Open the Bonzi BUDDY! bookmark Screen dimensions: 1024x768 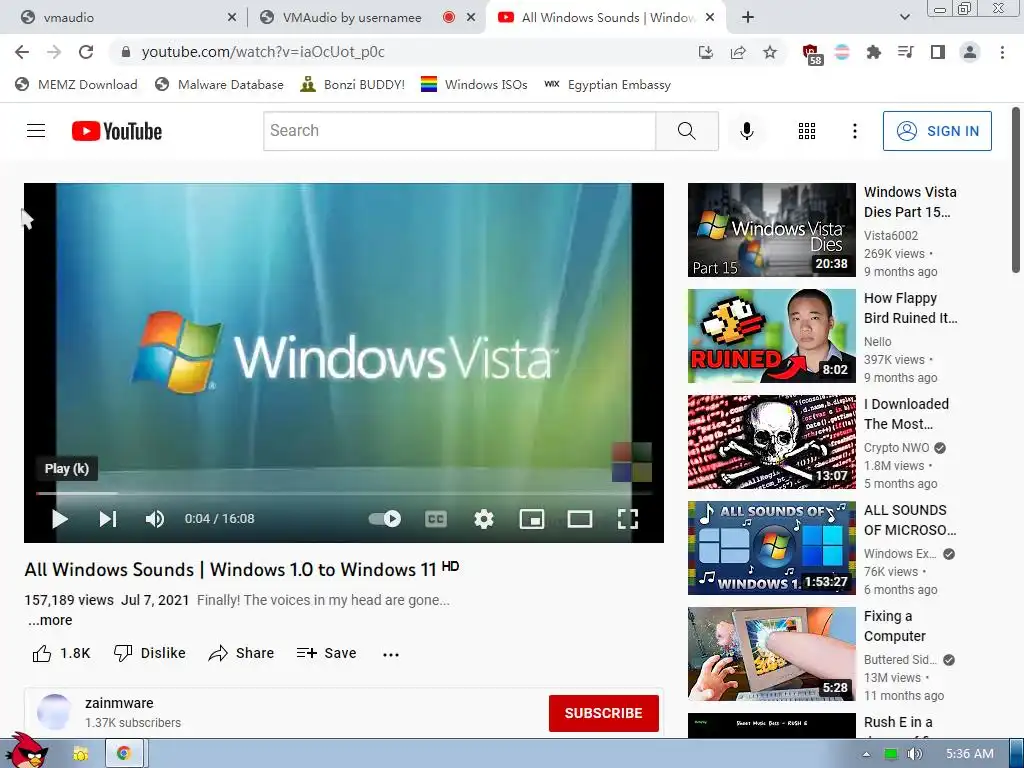click(353, 85)
